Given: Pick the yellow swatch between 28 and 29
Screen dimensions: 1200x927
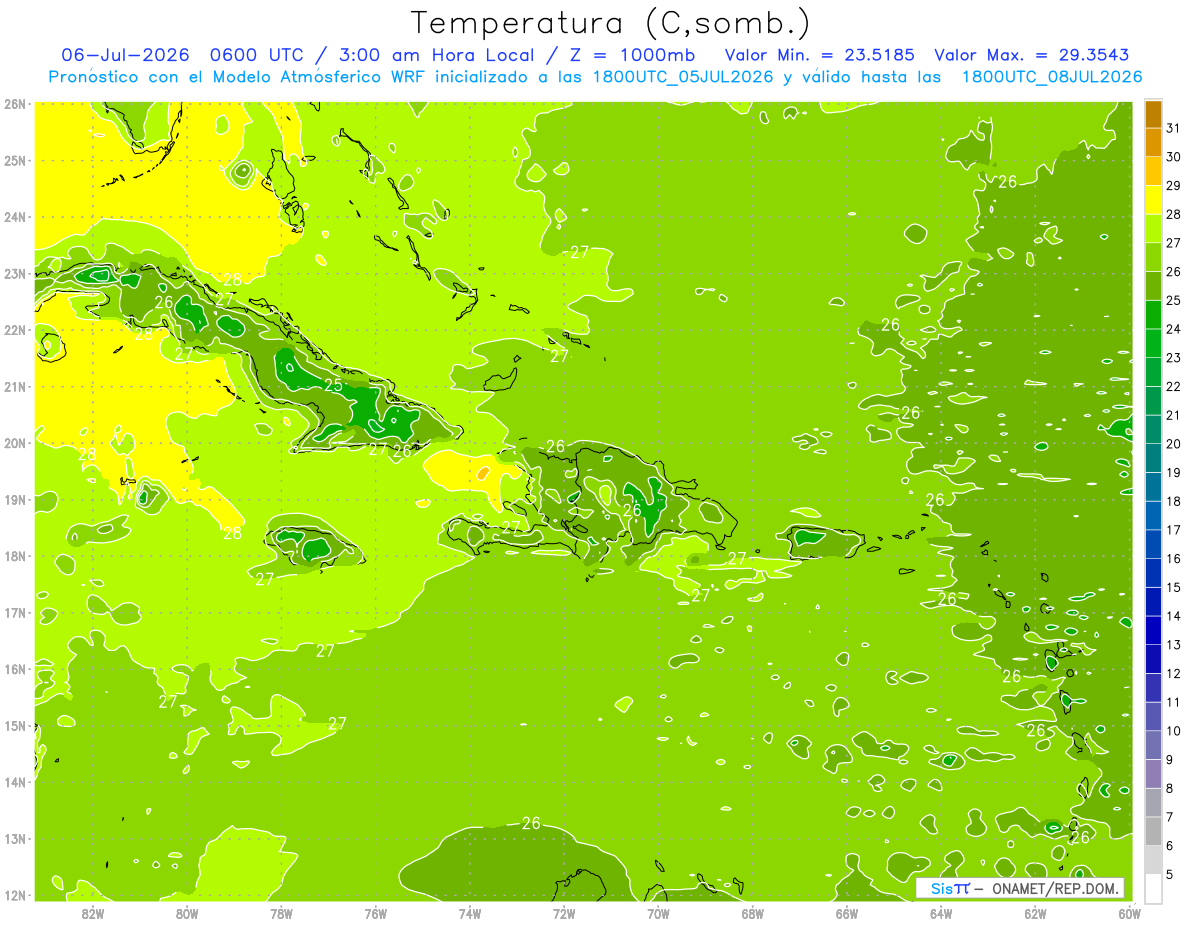Looking at the screenshot, I should pos(1153,200).
